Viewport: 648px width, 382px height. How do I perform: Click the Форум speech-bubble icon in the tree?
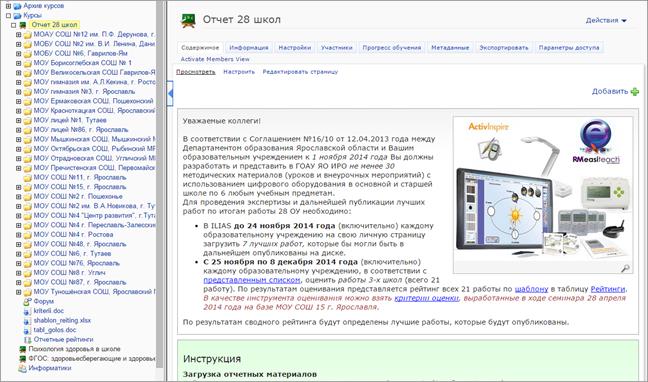[x=27, y=301]
